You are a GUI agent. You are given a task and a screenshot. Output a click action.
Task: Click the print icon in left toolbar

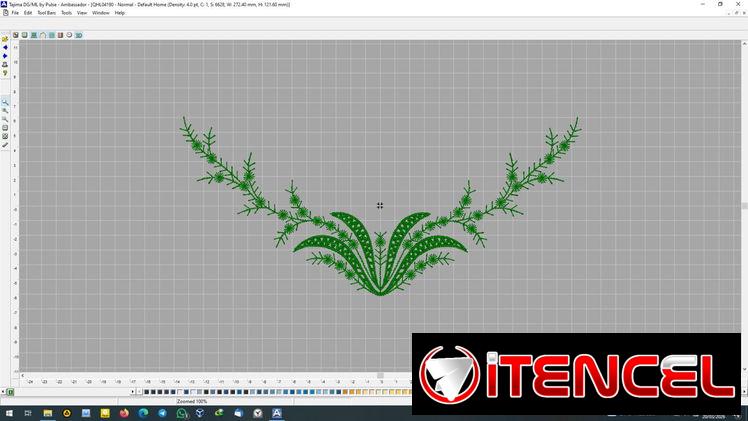5,65
